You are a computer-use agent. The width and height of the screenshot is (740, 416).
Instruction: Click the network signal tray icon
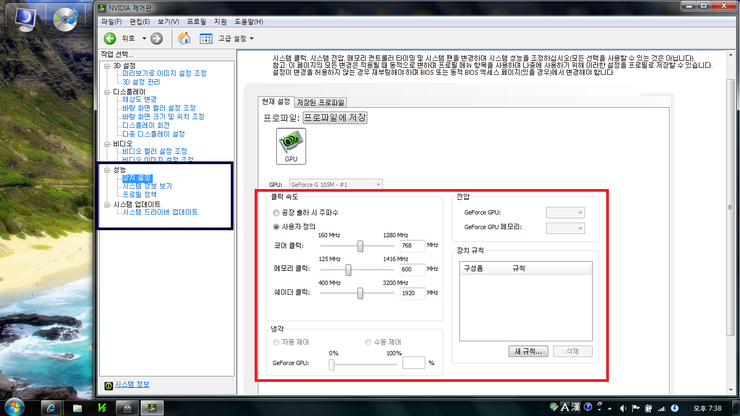click(x=662, y=408)
